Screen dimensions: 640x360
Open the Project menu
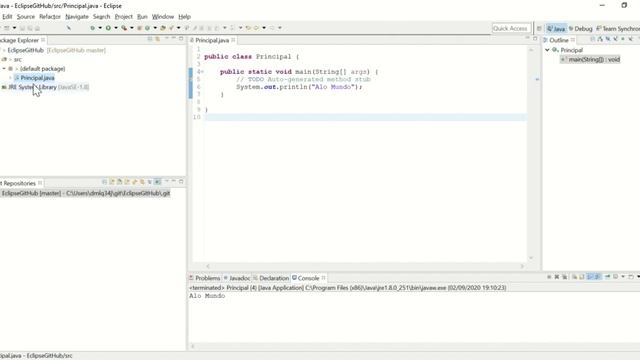(x=124, y=17)
